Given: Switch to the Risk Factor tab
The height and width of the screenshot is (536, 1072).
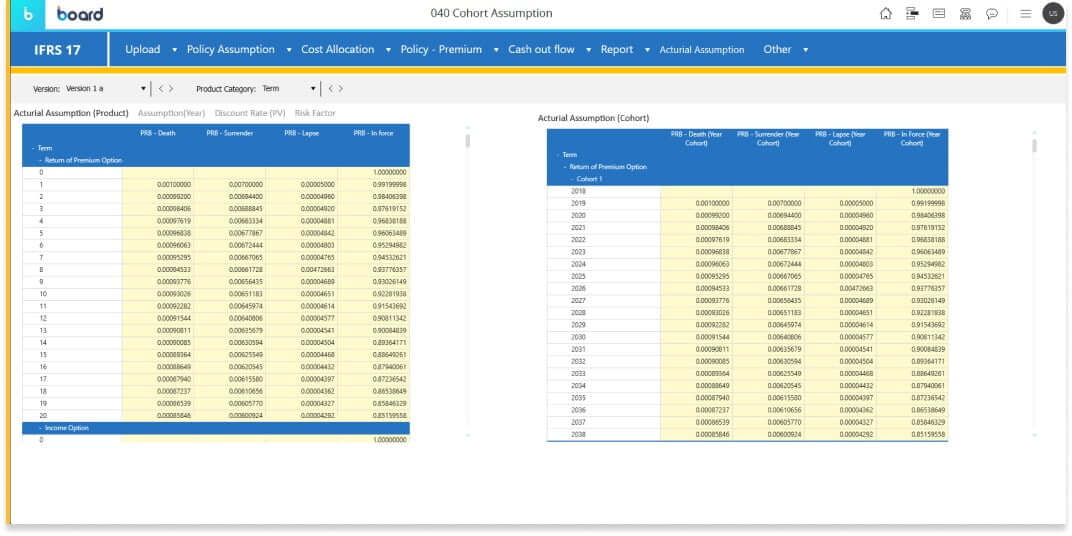Looking at the screenshot, I should 315,113.
